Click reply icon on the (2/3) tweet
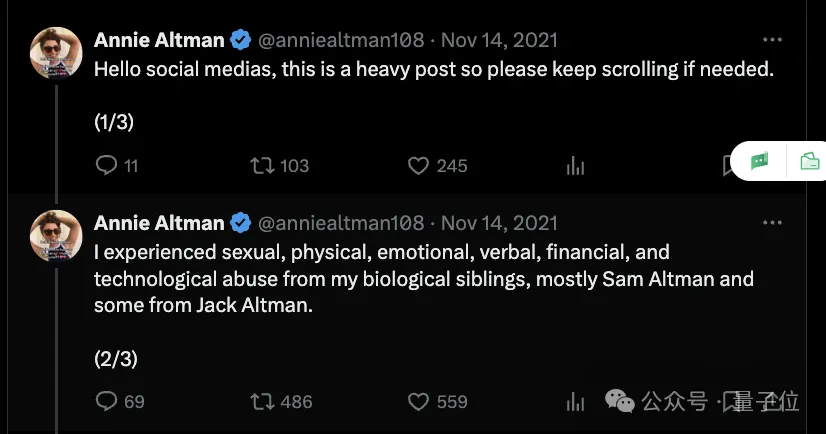Viewport: 826px width, 434px height. [x=106, y=401]
